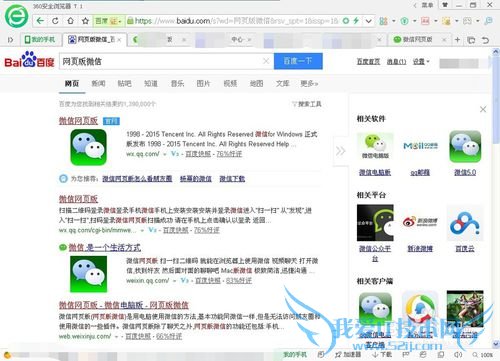Expand the address bar history dropdown arrow
Viewport: 500px width, 361px height.
click(368, 21)
